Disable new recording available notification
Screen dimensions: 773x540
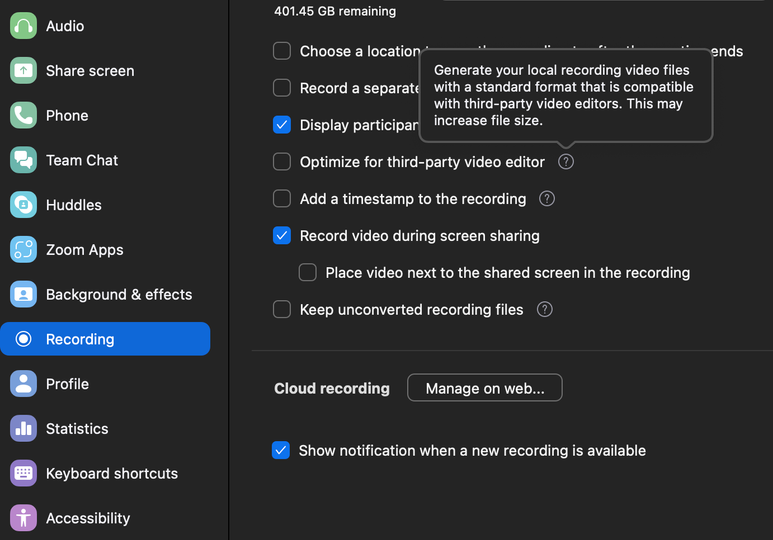(x=281, y=451)
